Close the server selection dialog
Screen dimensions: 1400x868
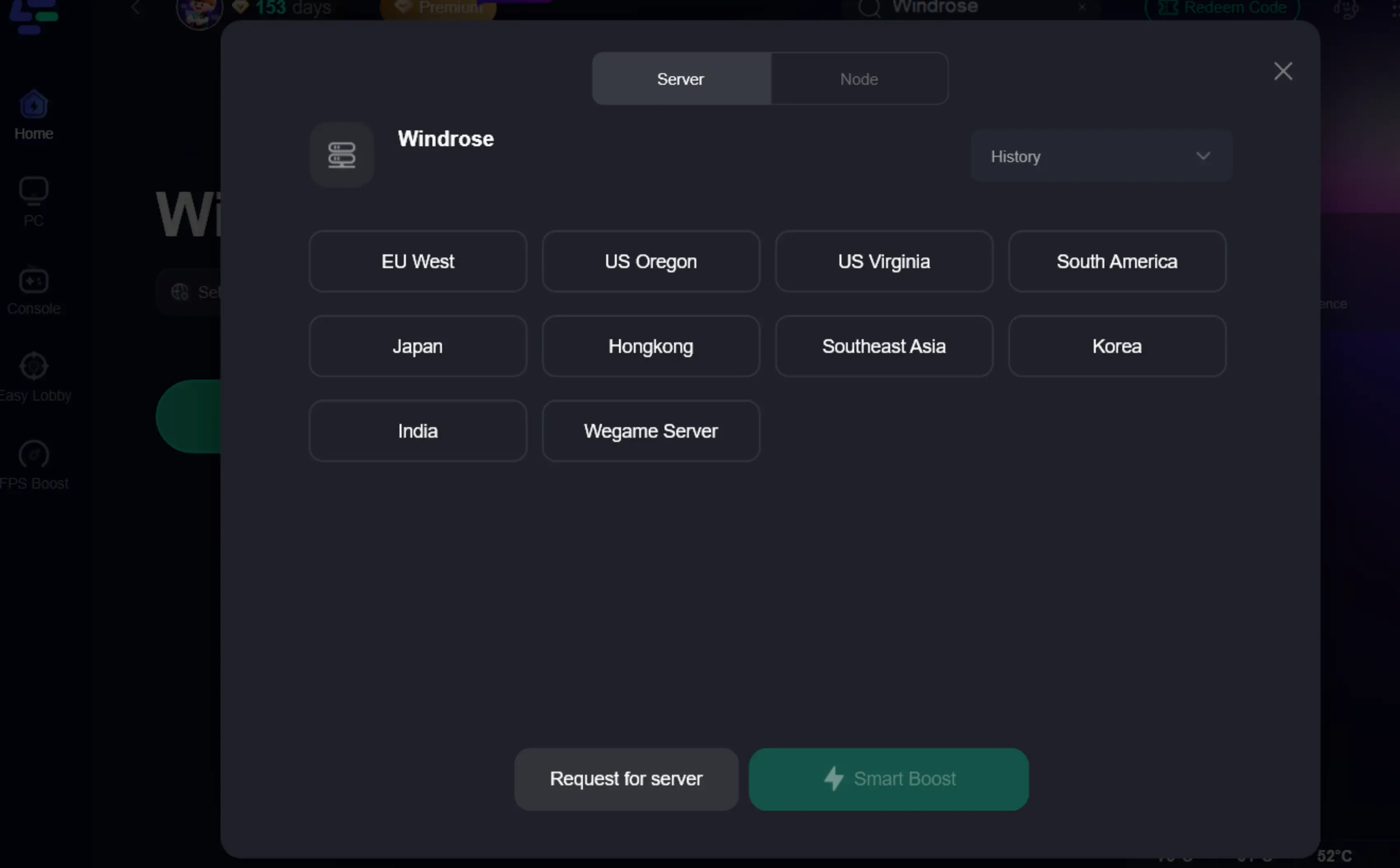click(x=1282, y=71)
